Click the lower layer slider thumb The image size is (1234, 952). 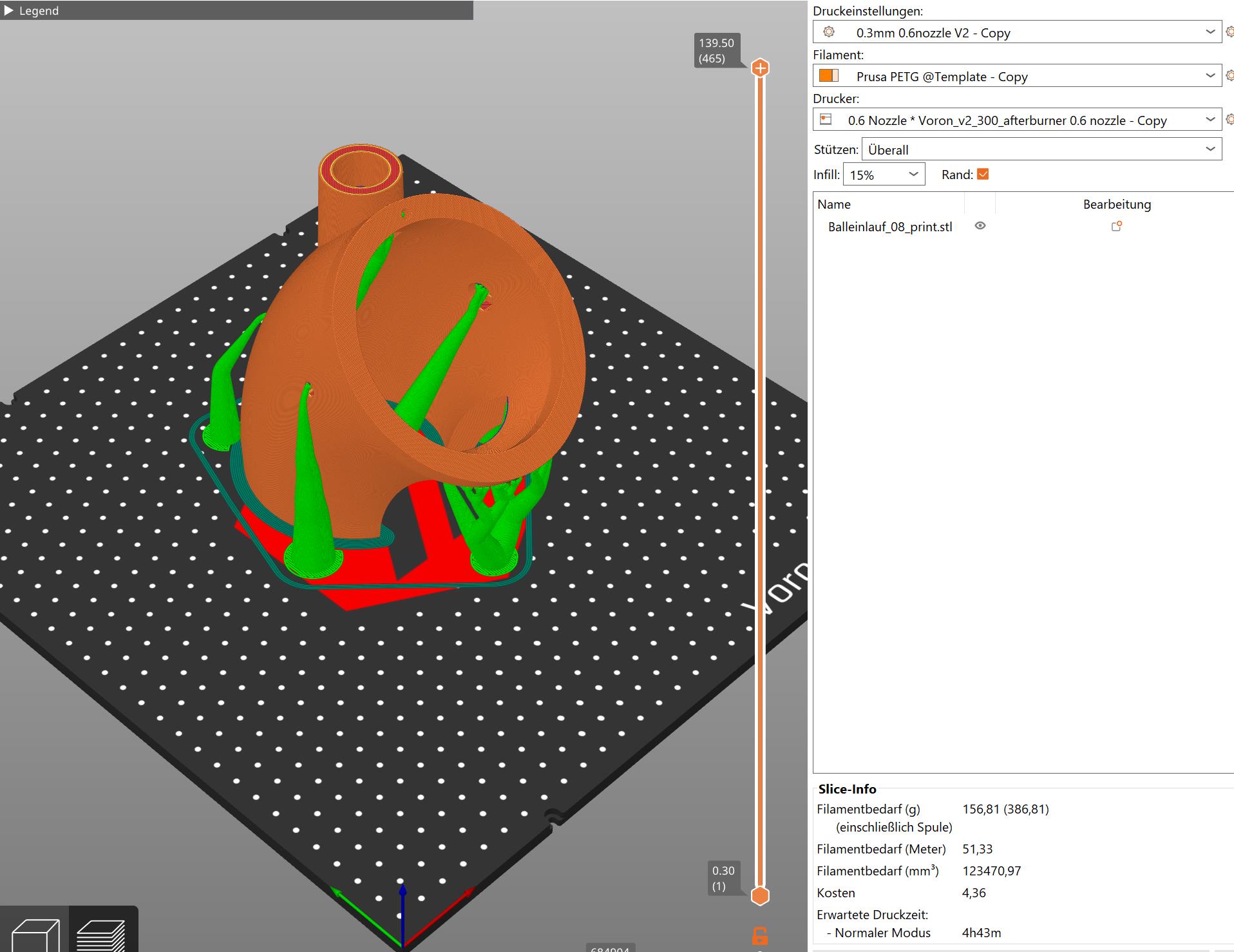[761, 895]
